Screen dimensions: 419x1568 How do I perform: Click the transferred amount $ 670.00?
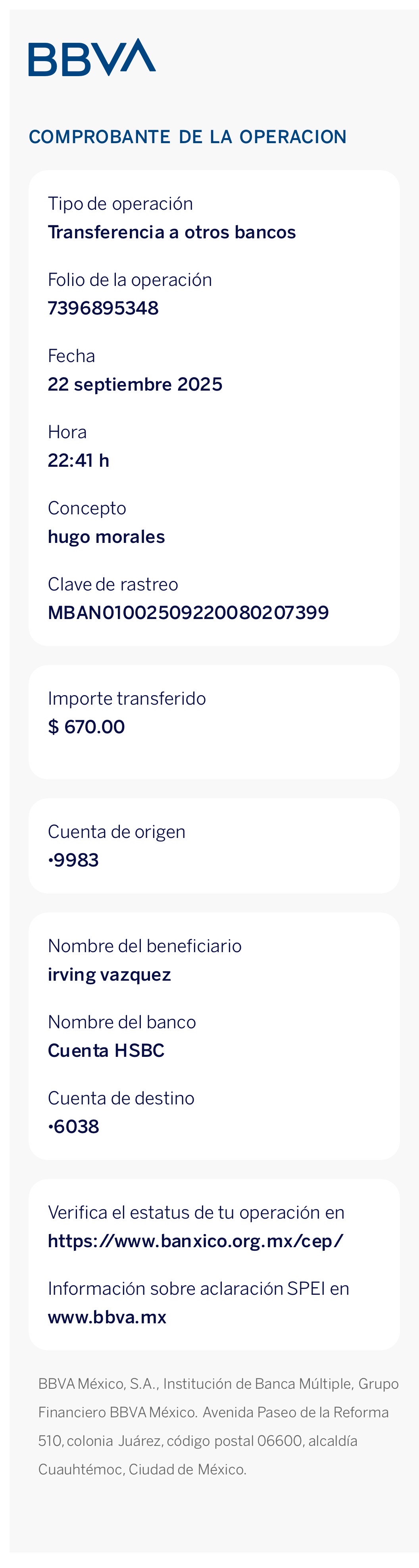[86, 727]
